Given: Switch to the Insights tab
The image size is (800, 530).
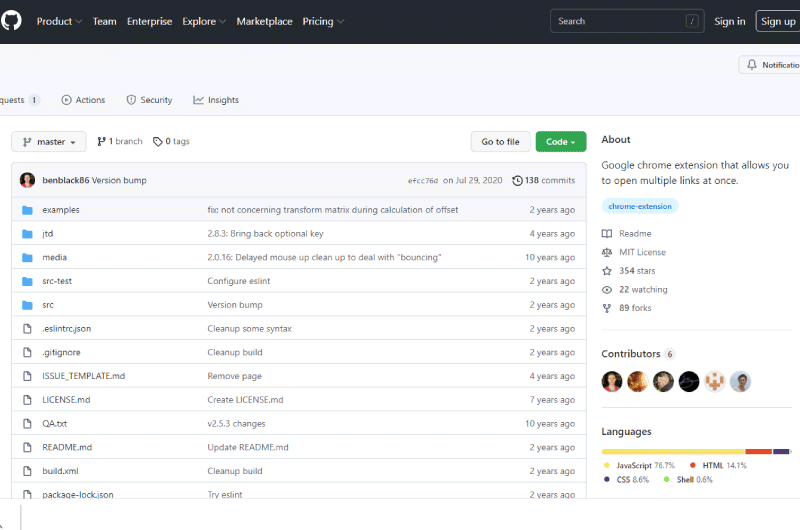Looking at the screenshot, I should (x=216, y=100).
